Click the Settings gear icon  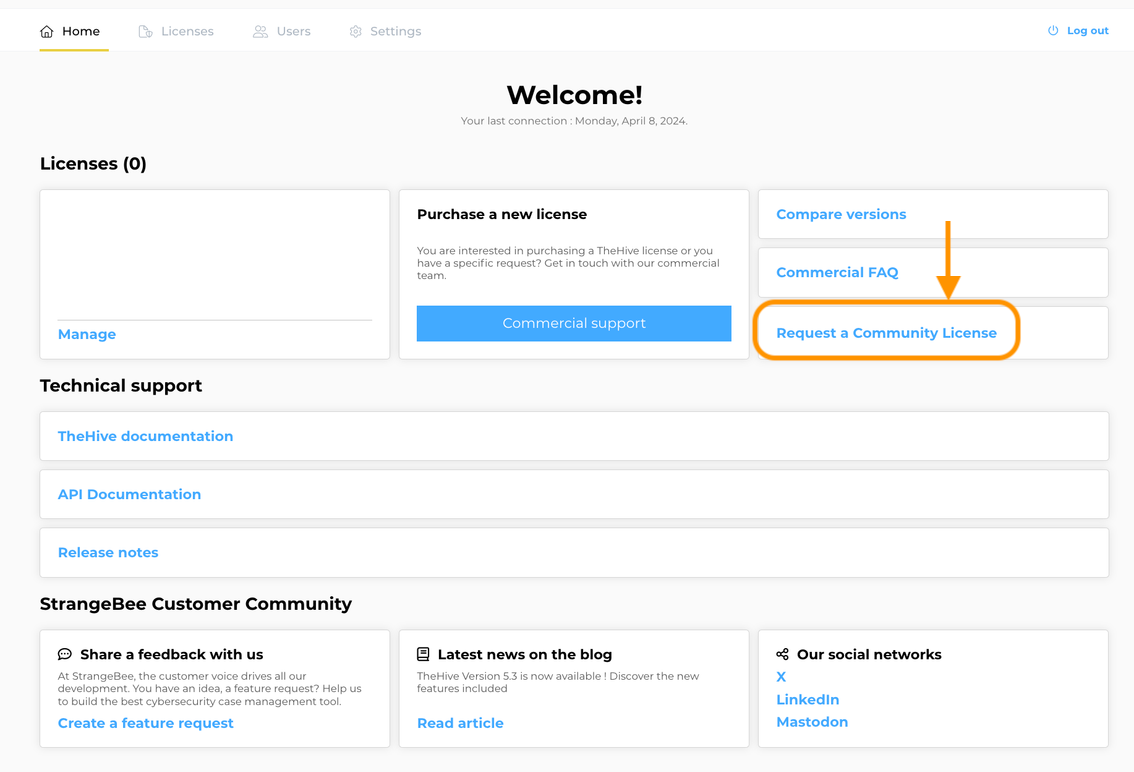[354, 31]
